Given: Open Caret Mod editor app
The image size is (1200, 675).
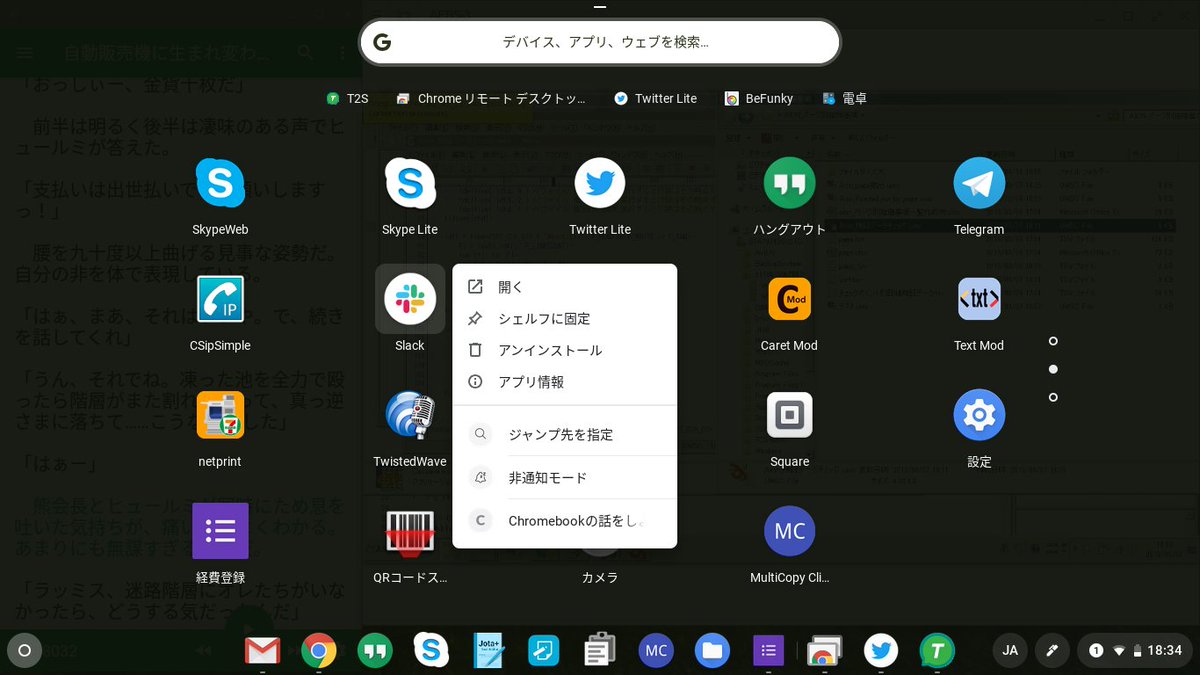Looking at the screenshot, I should pos(790,299).
